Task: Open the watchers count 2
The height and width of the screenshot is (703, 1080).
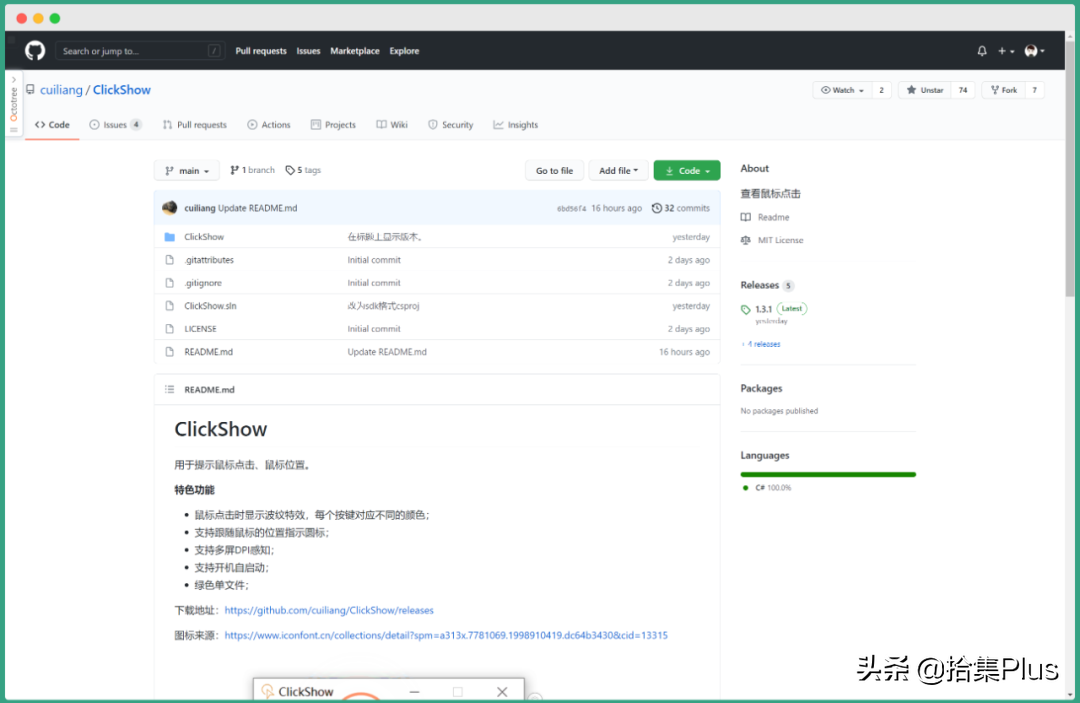Action: [x=881, y=90]
